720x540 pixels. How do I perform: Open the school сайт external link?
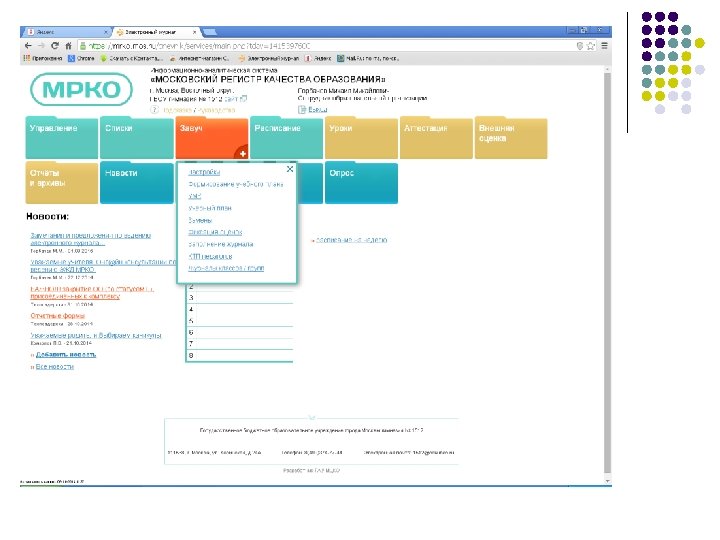(236, 99)
